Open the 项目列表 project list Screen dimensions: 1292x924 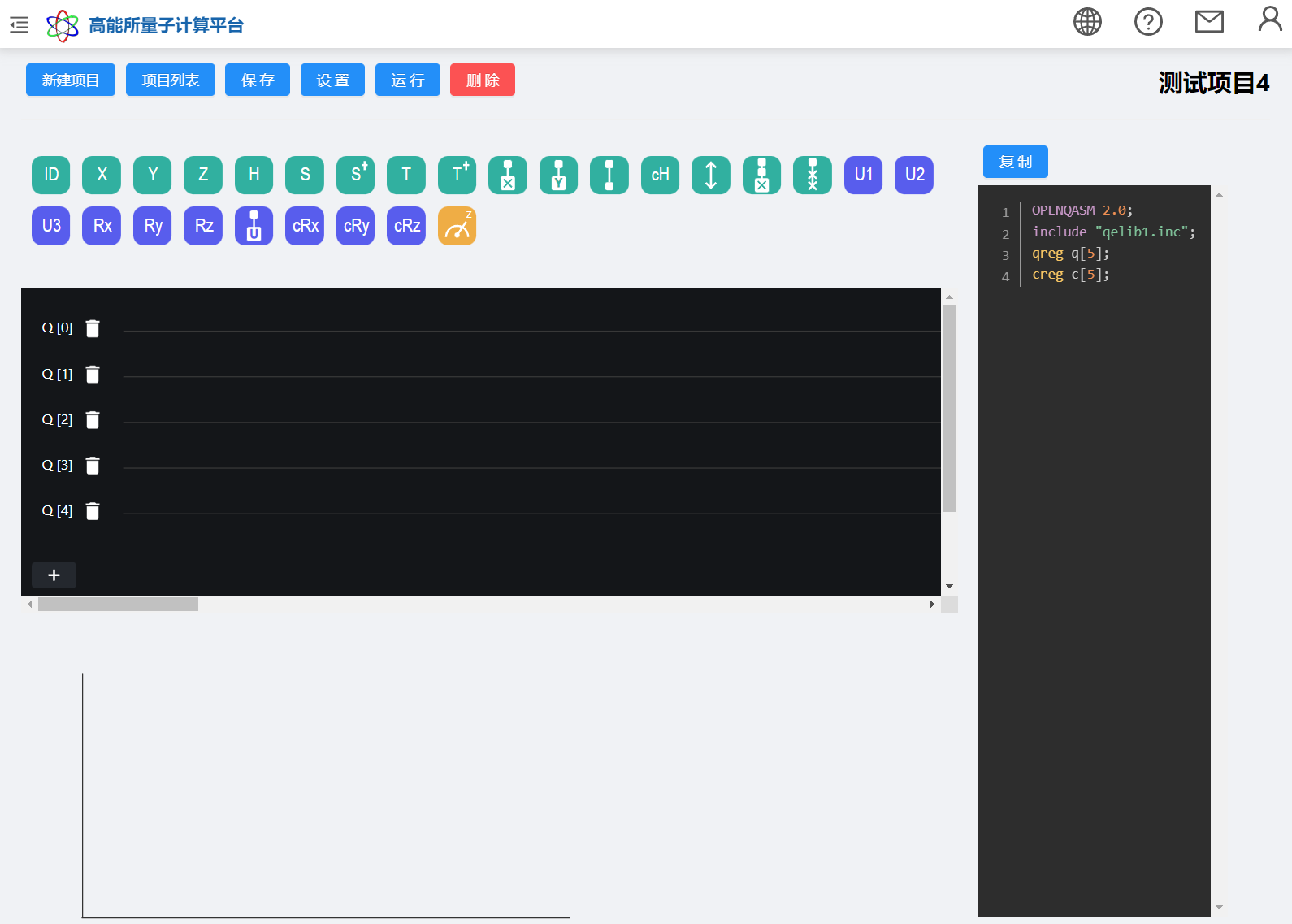171,80
